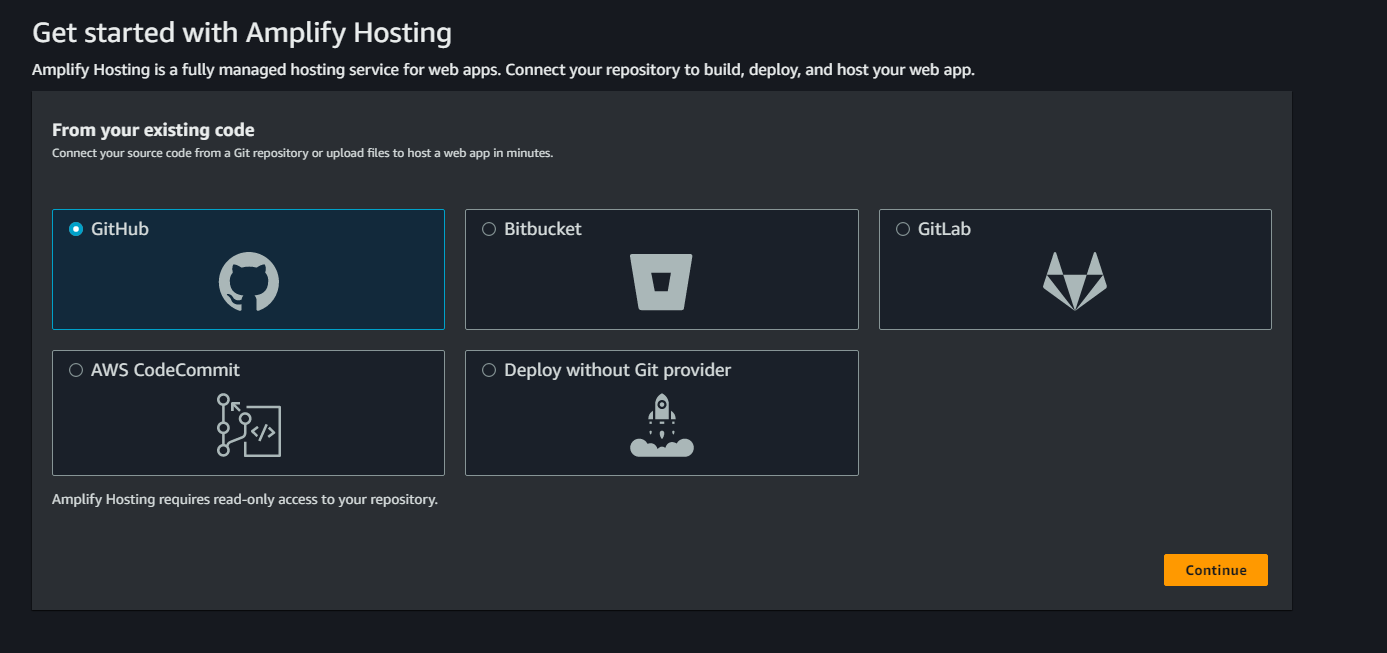The image size is (1387, 653).
Task: Click the GitHub octocat logo
Action: (249, 281)
